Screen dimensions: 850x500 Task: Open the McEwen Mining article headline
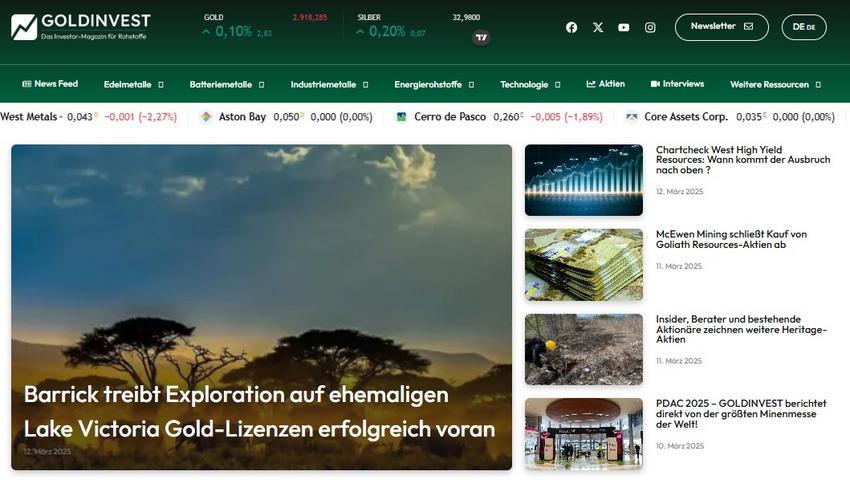731,239
